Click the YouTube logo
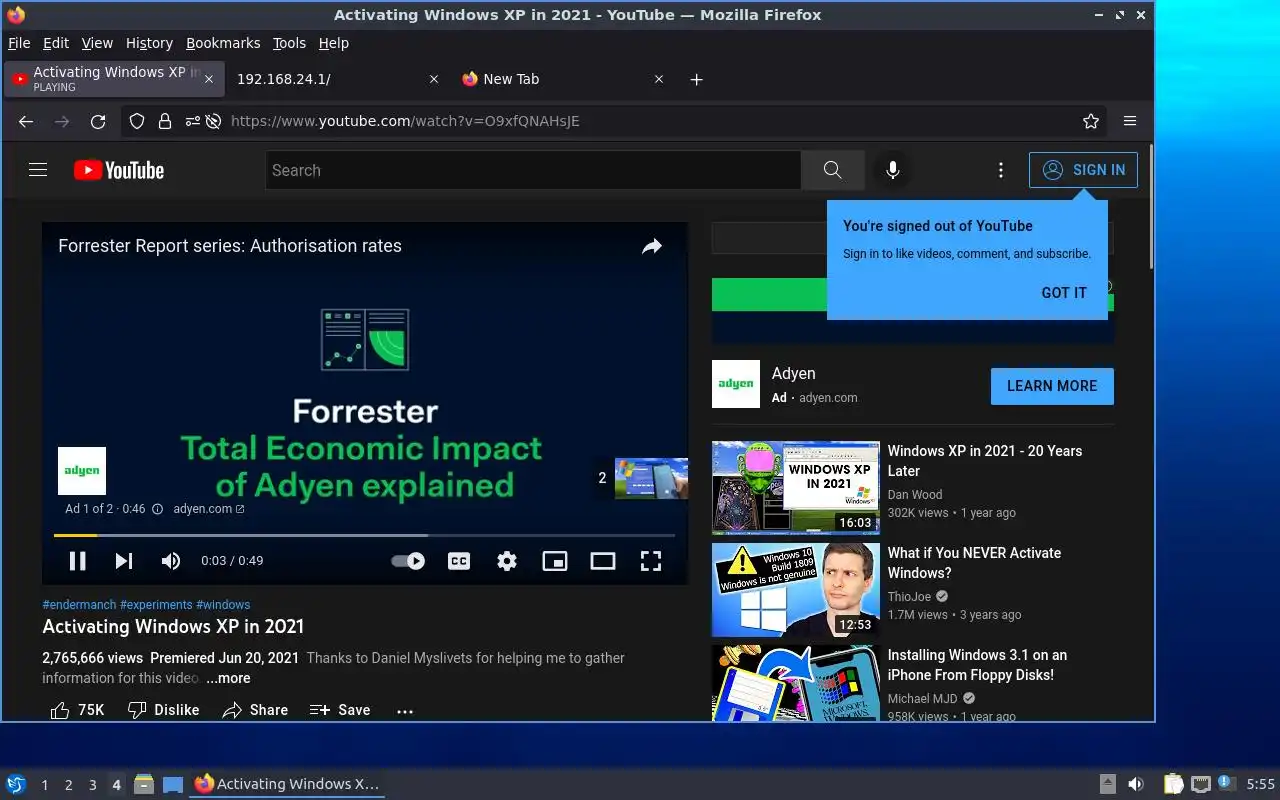The image size is (1280, 800). click(x=119, y=170)
